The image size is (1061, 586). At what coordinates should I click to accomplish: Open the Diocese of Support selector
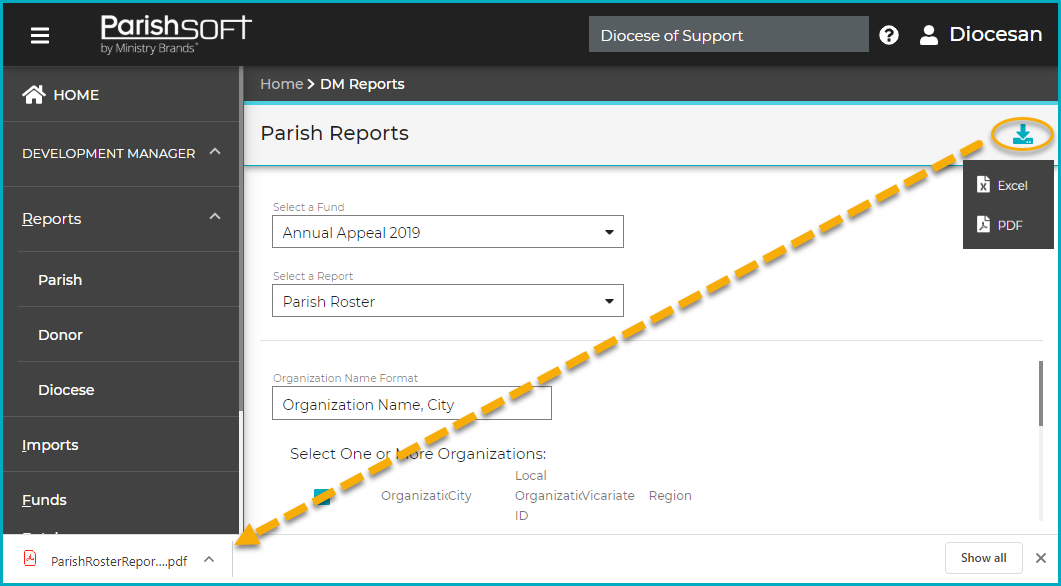click(728, 35)
